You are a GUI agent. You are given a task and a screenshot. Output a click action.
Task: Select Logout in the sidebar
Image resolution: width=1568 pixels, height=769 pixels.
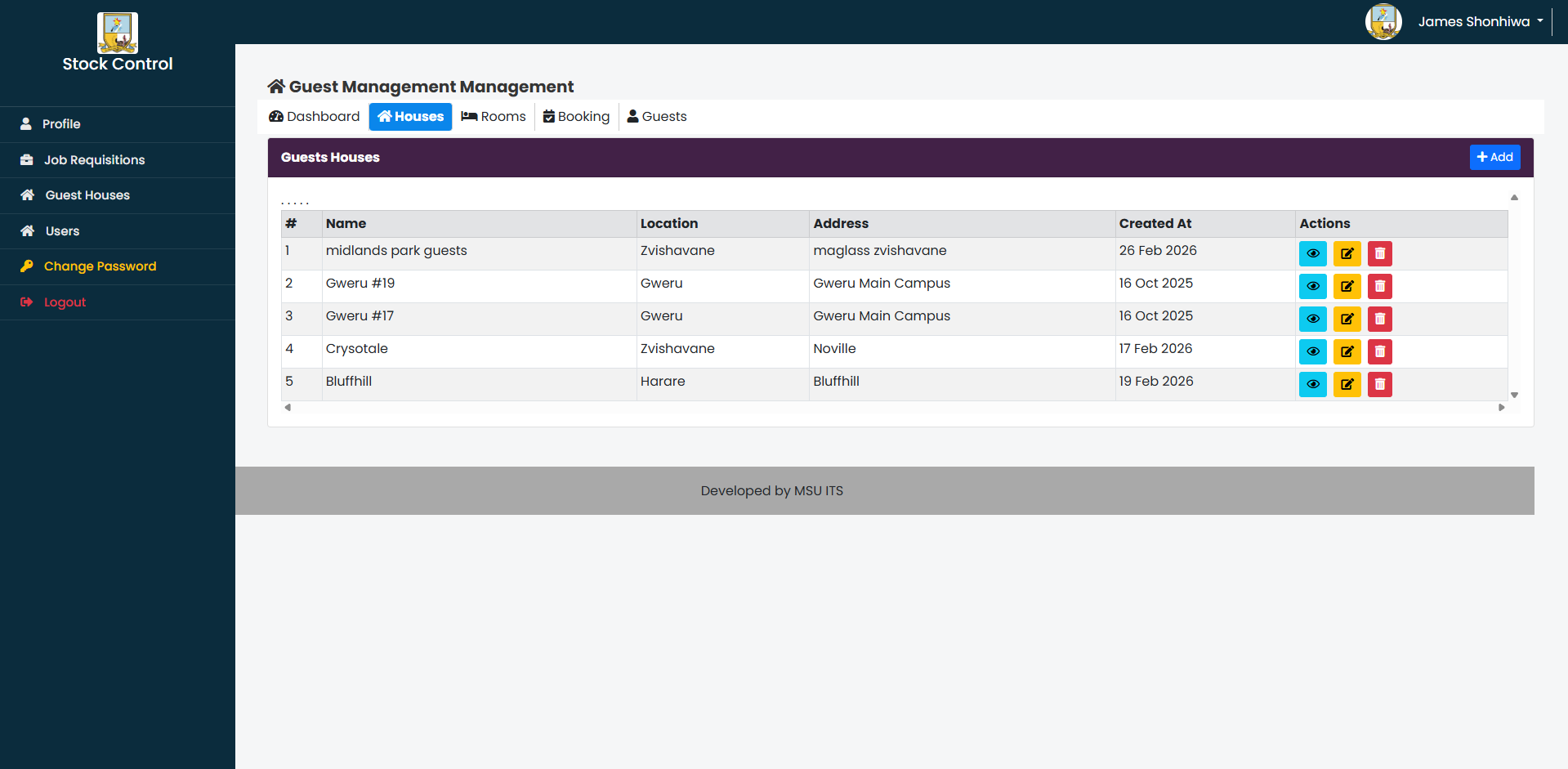coord(65,302)
